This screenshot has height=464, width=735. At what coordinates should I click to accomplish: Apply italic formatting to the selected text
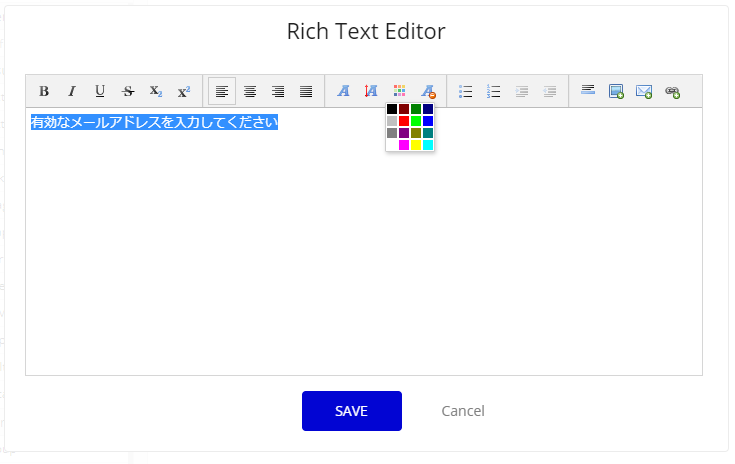coord(72,91)
